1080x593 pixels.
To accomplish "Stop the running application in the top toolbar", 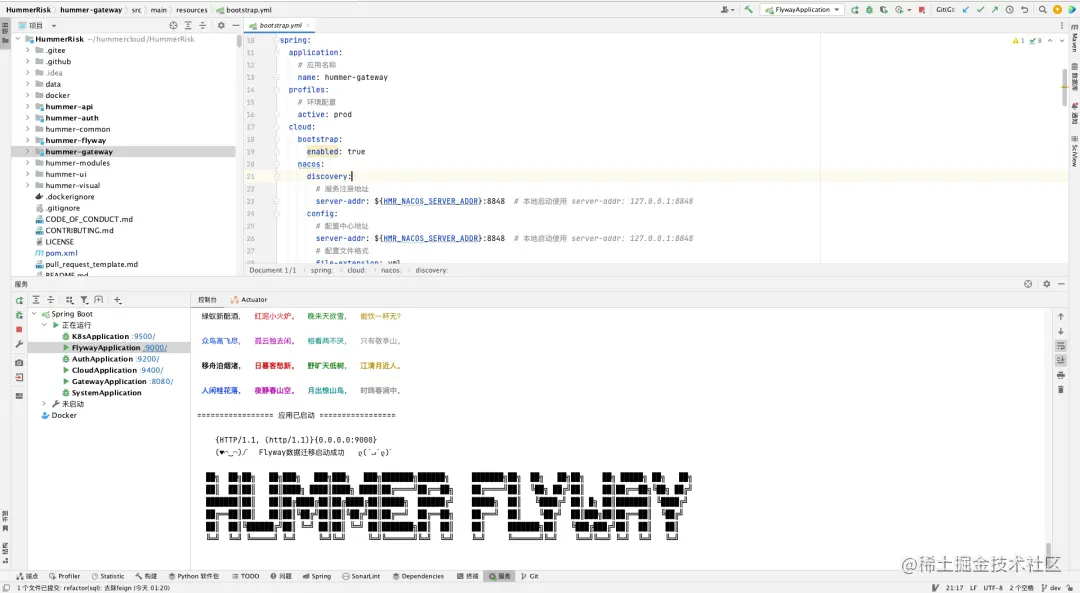I will point(922,10).
